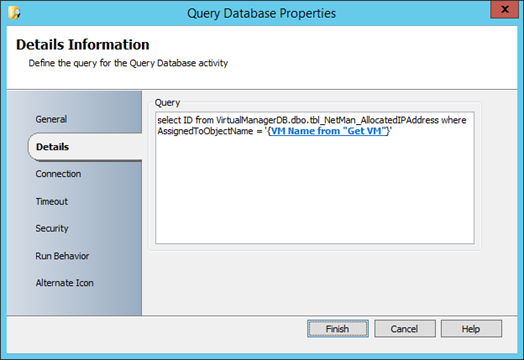This screenshot has height=361, width=524.
Task: Go to the Security tab
Action: click(x=52, y=229)
